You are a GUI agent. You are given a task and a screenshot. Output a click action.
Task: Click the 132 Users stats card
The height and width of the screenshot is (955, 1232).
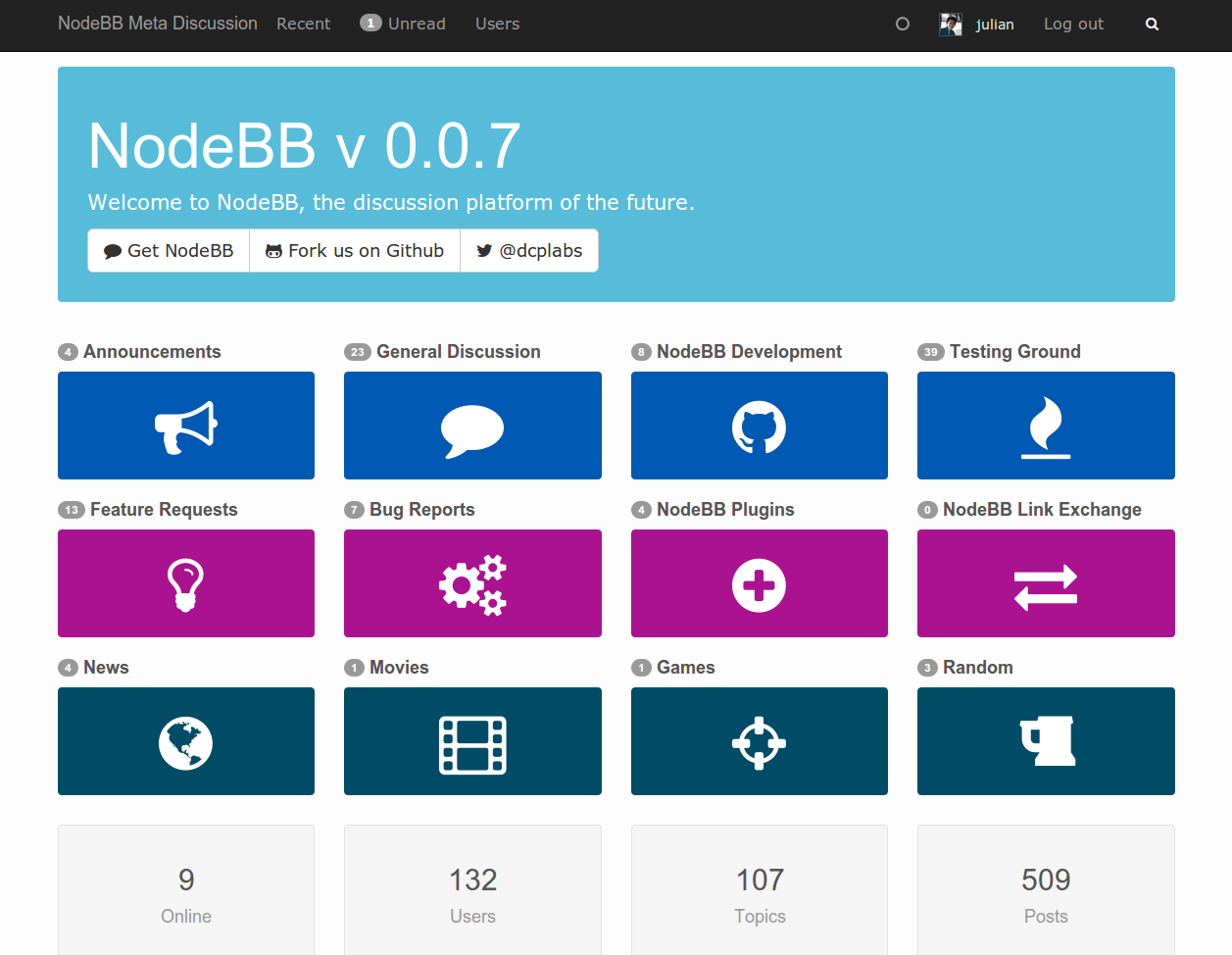[x=472, y=890]
